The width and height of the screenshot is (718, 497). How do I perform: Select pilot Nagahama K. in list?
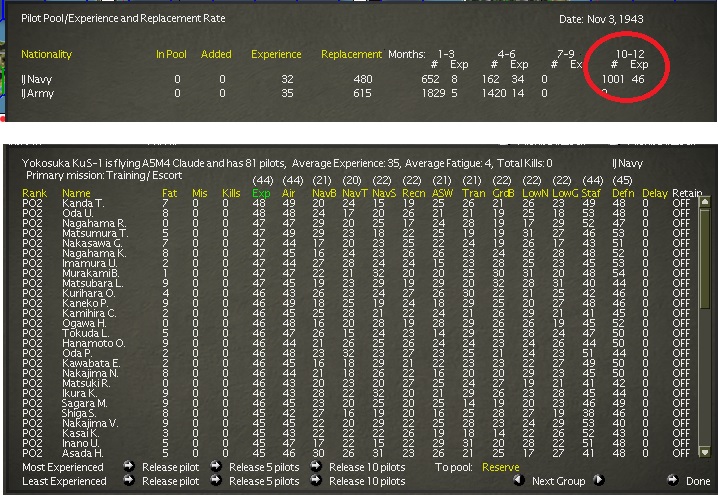tap(94, 253)
